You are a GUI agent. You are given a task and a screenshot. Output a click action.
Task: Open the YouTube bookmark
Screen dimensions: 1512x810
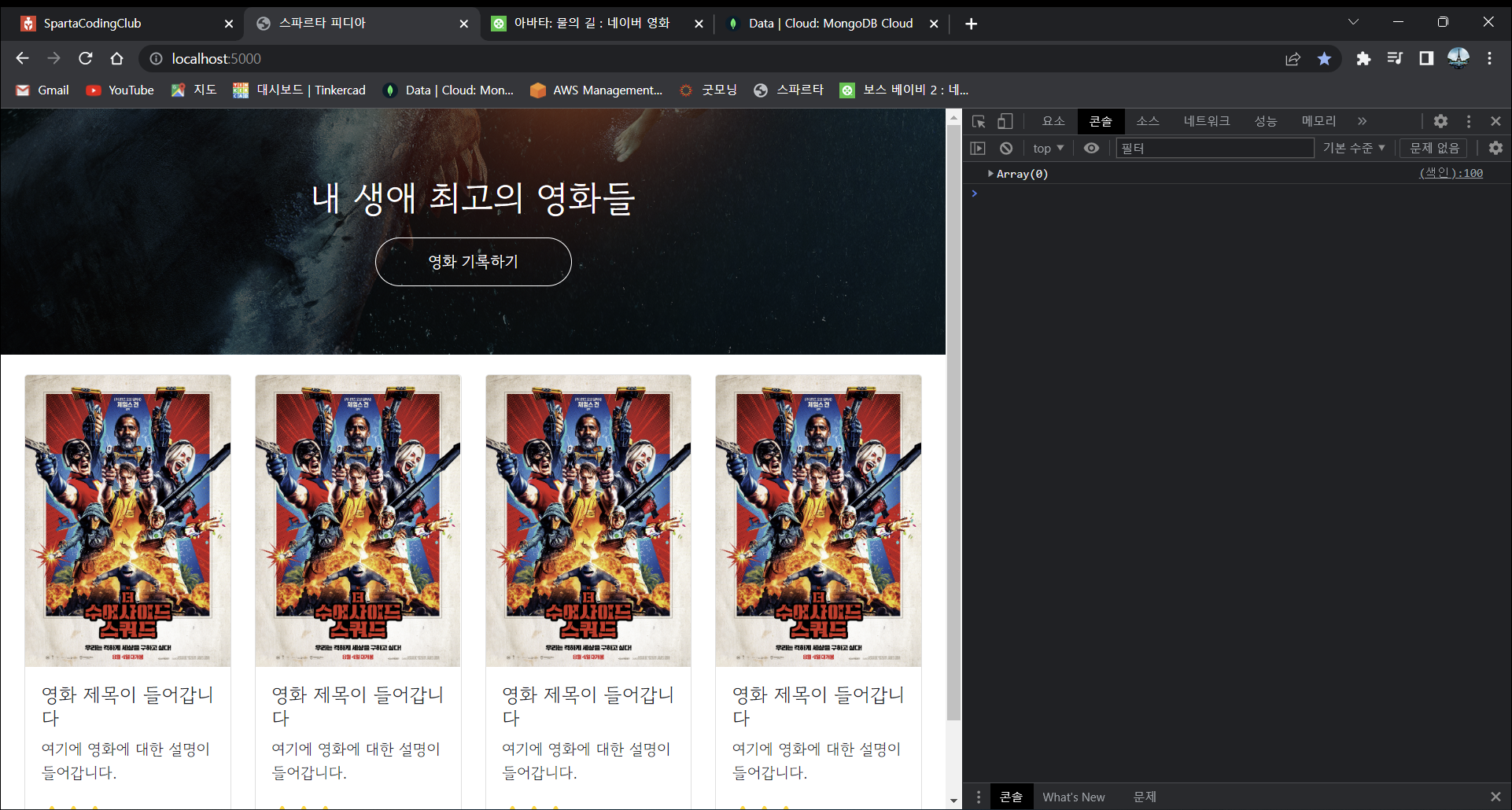point(120,90)
